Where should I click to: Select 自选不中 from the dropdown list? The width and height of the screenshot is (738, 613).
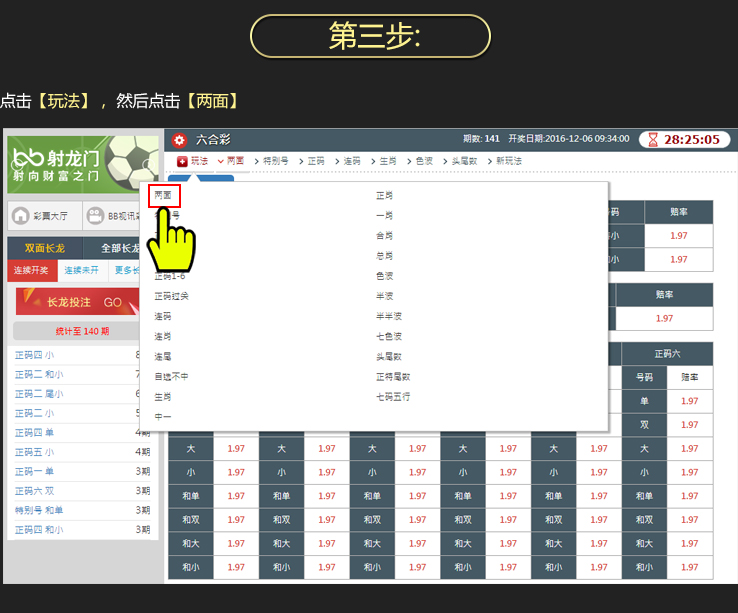[x=171, y=376]
